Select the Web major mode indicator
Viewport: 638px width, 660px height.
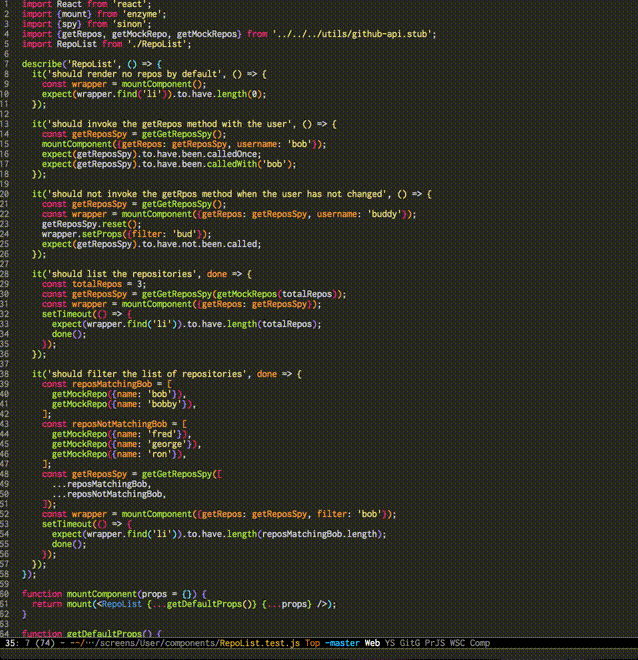pyautogui.click(x=372, y=642)
